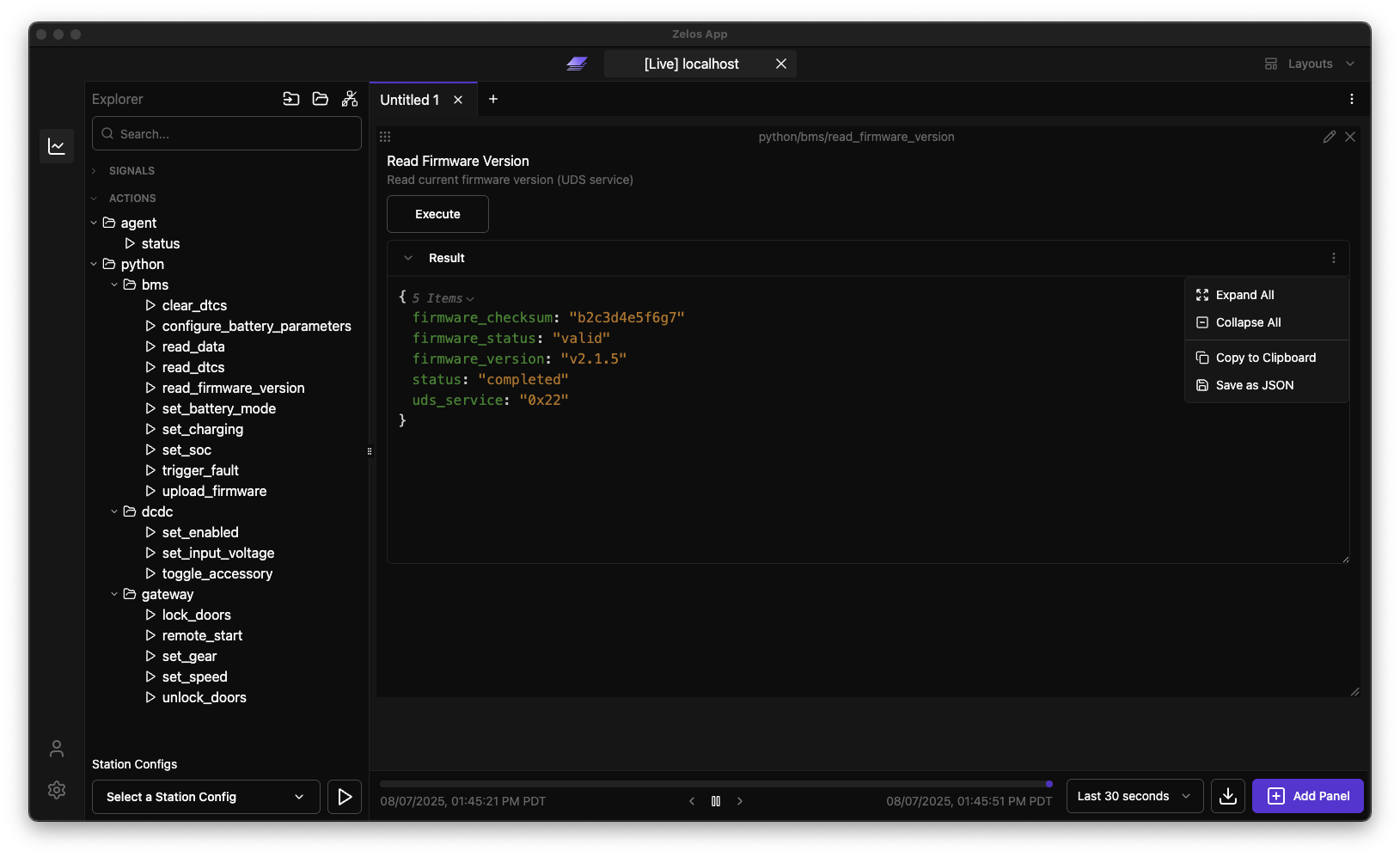1400x857 pixels.
Task: Click the play icon beside agent status
Action: pos(130,243)
